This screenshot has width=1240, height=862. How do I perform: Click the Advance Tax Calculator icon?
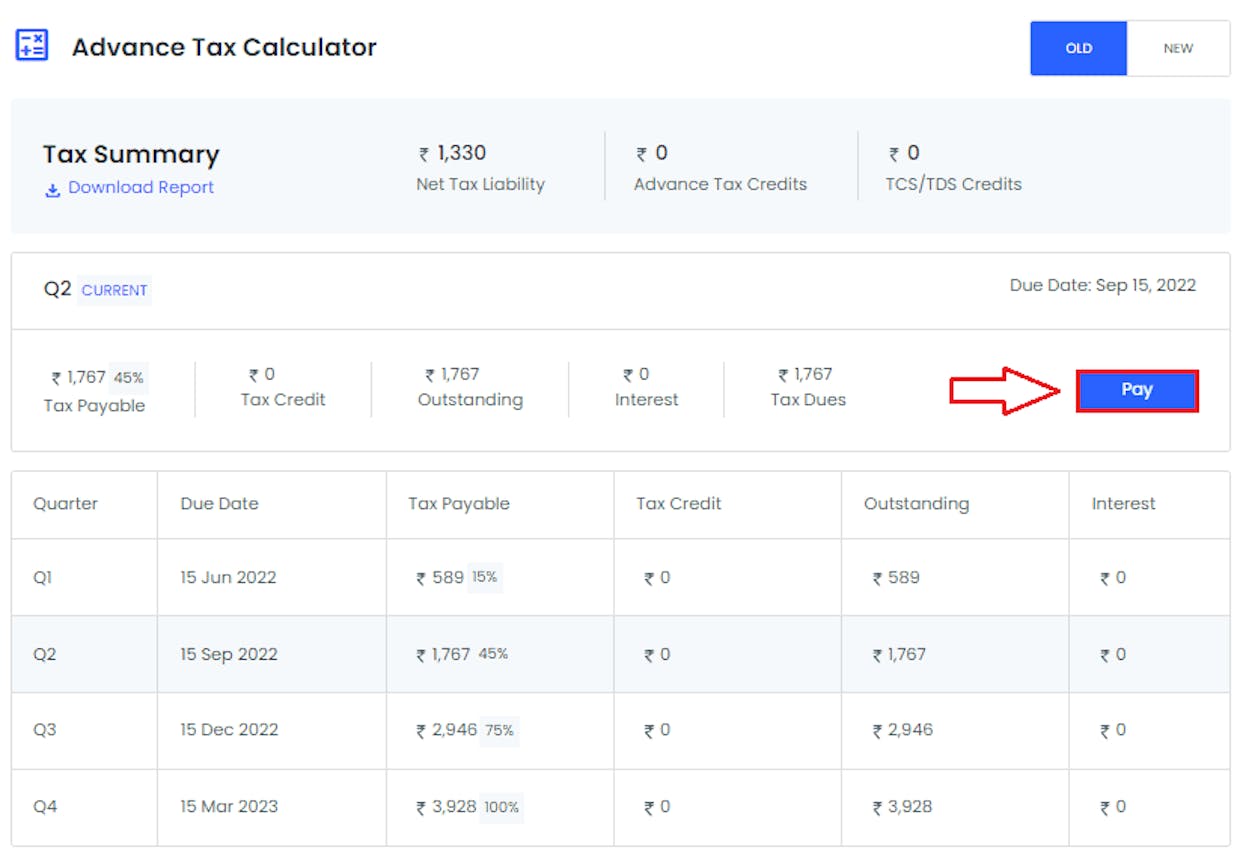click(32, 45)
